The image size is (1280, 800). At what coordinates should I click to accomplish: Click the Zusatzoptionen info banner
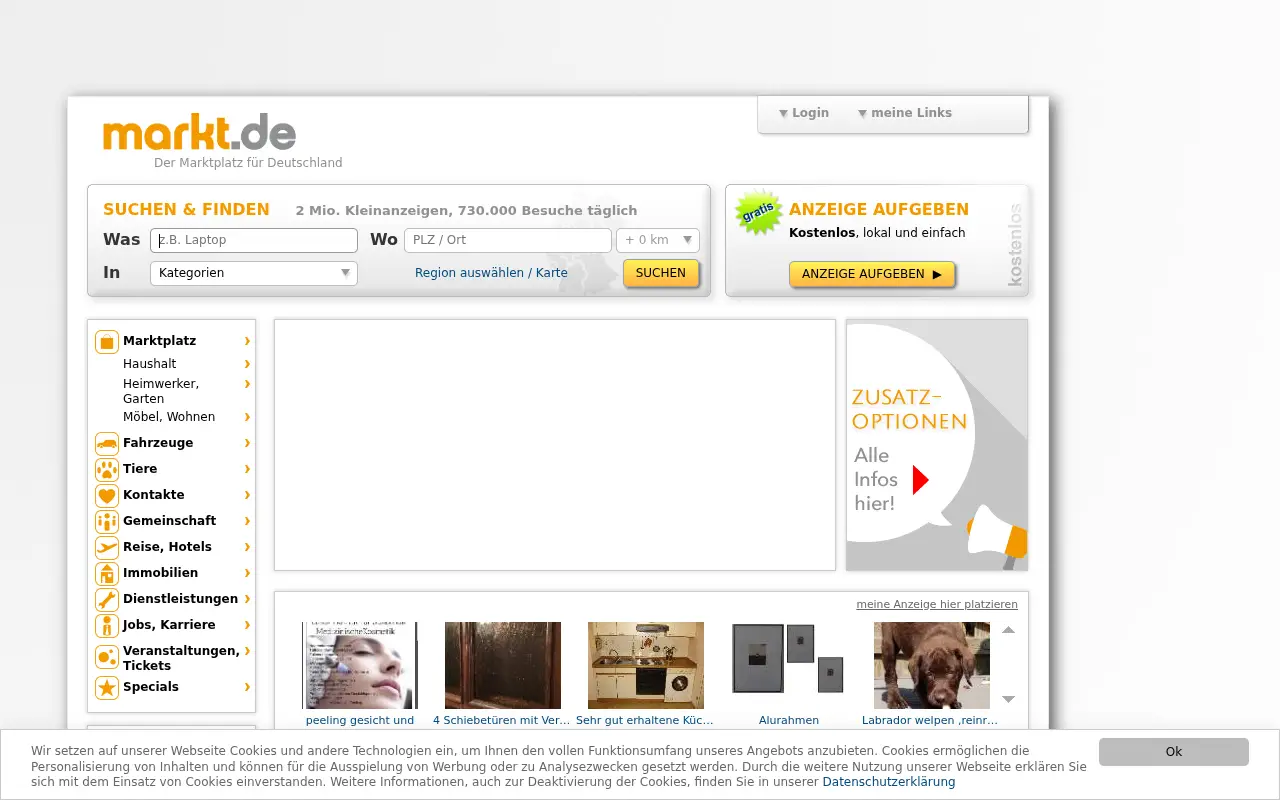point(937,445)
